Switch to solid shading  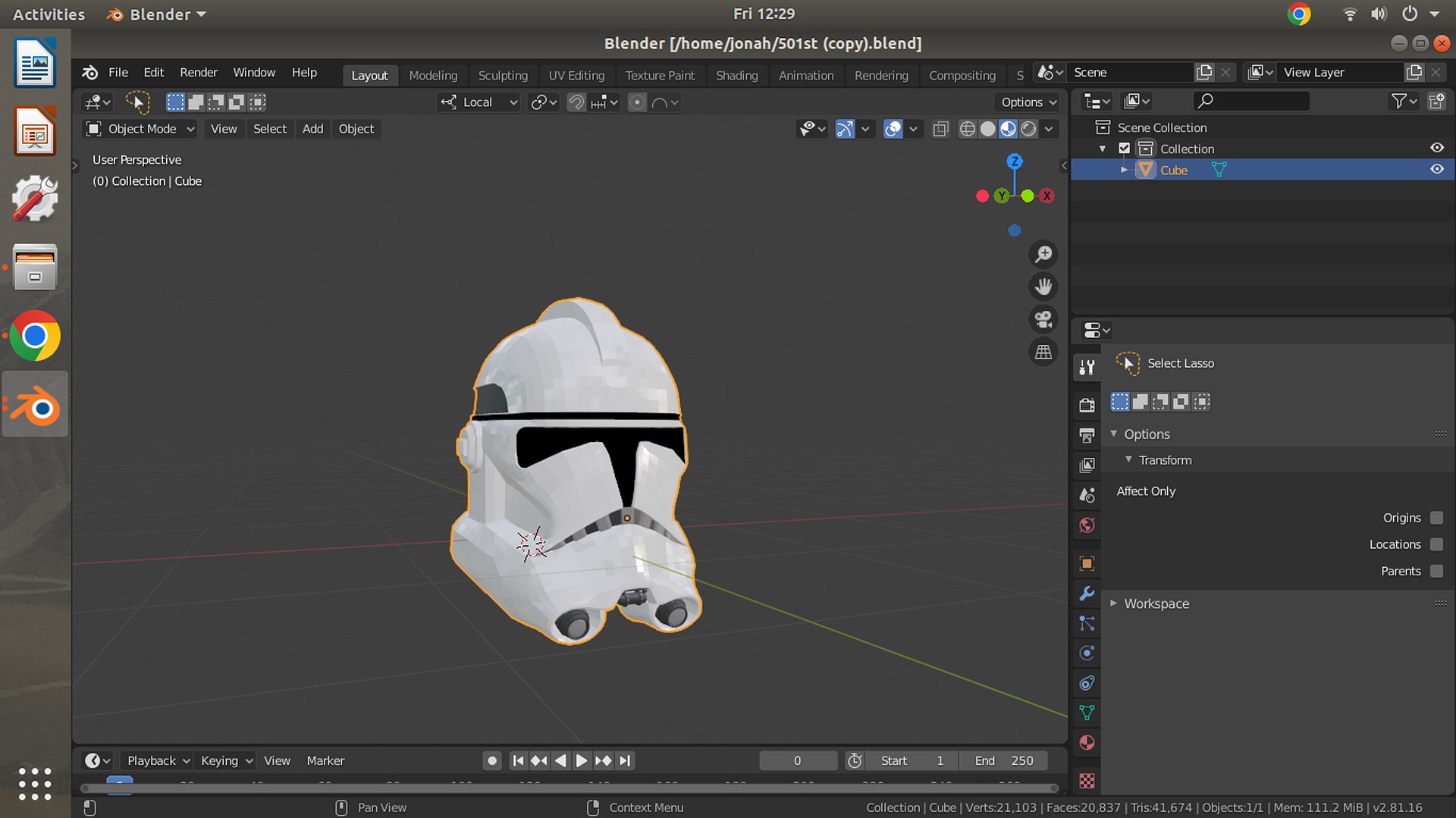(987, 129)
